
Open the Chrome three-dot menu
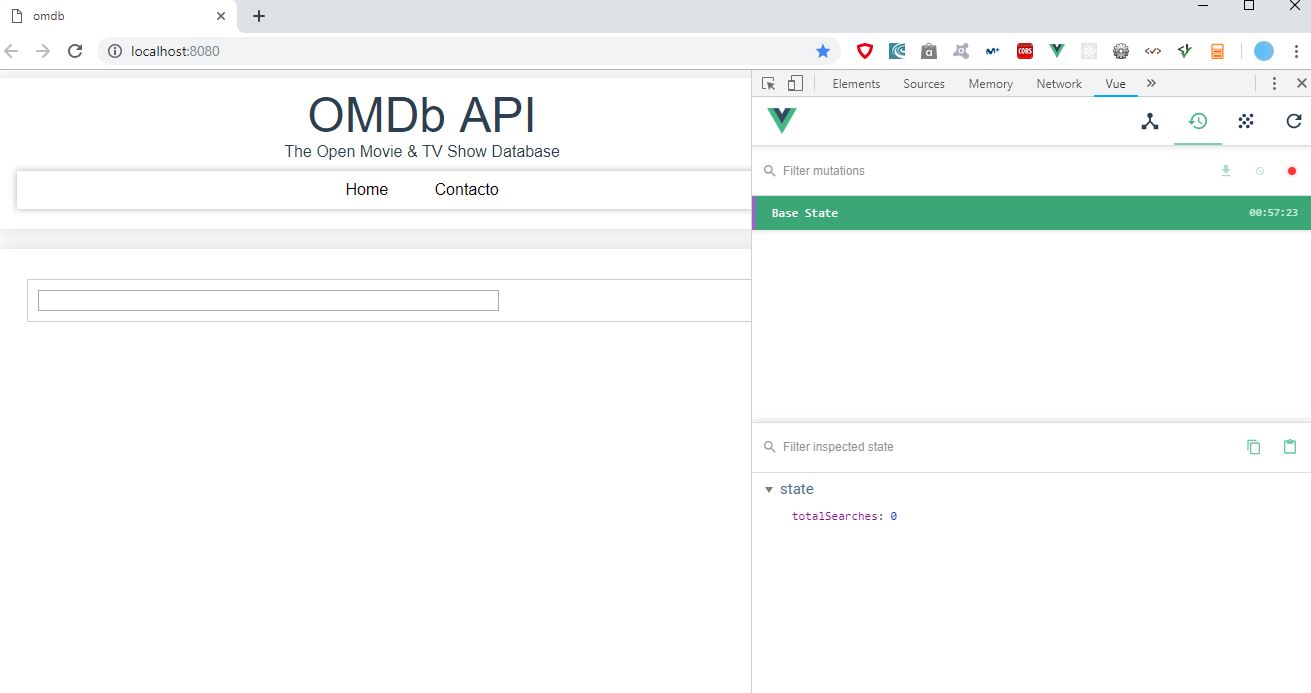click(x=1296, y=51)
